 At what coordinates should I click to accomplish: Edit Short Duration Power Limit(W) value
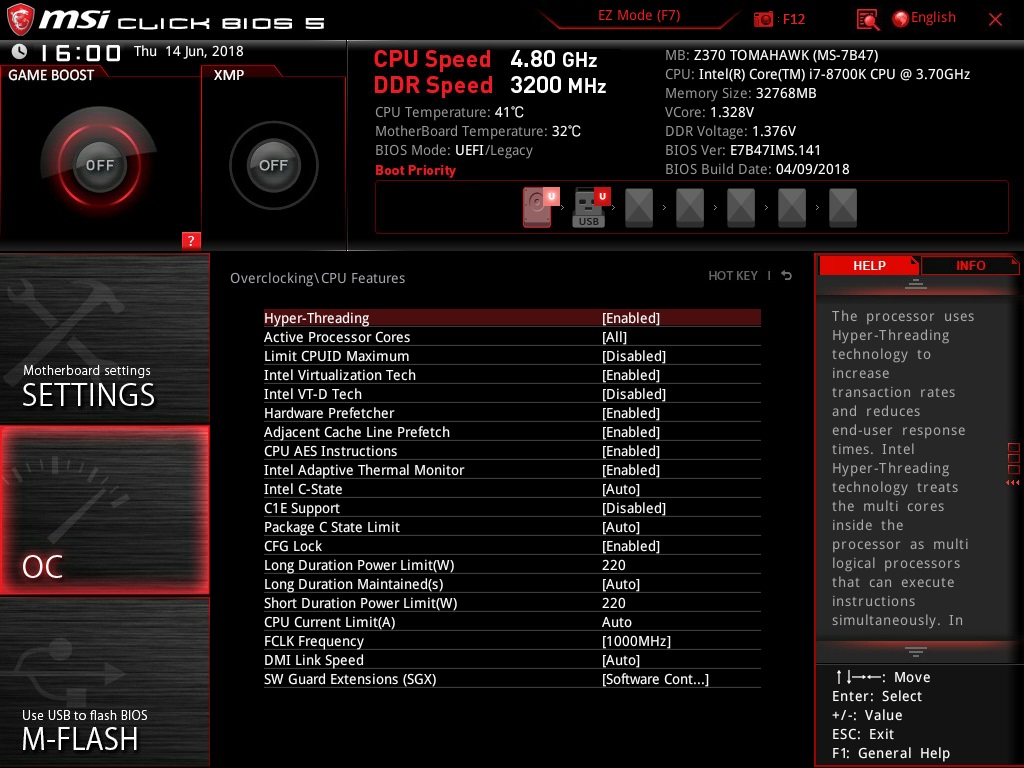click(512, 603)
